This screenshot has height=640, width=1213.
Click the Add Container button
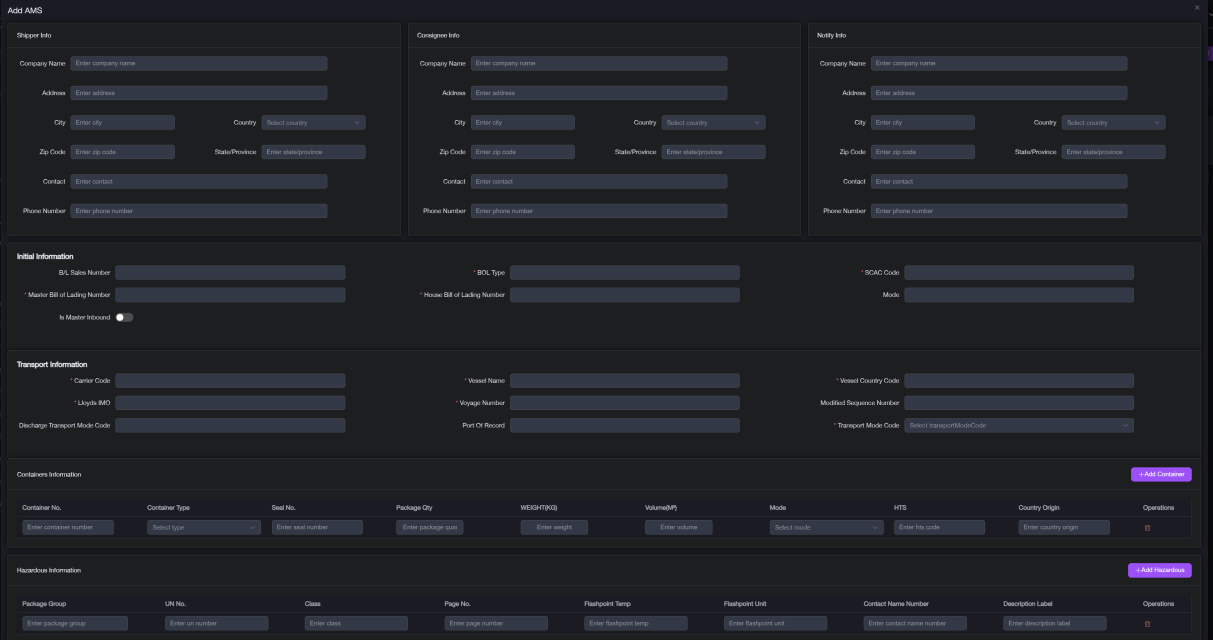click(x=1161, y=474)
